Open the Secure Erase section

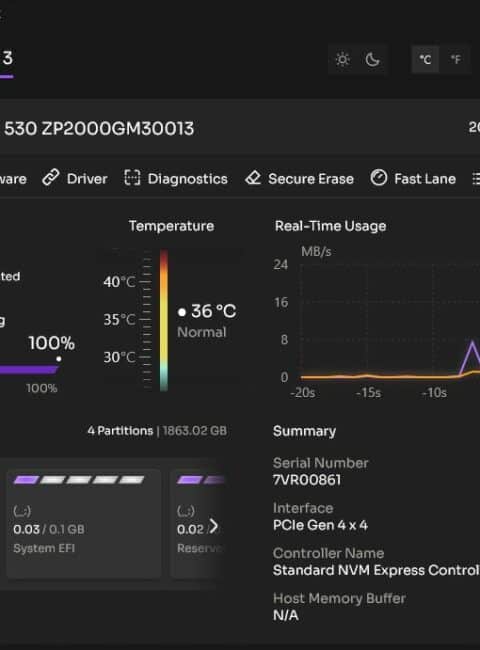pos(300,179)
